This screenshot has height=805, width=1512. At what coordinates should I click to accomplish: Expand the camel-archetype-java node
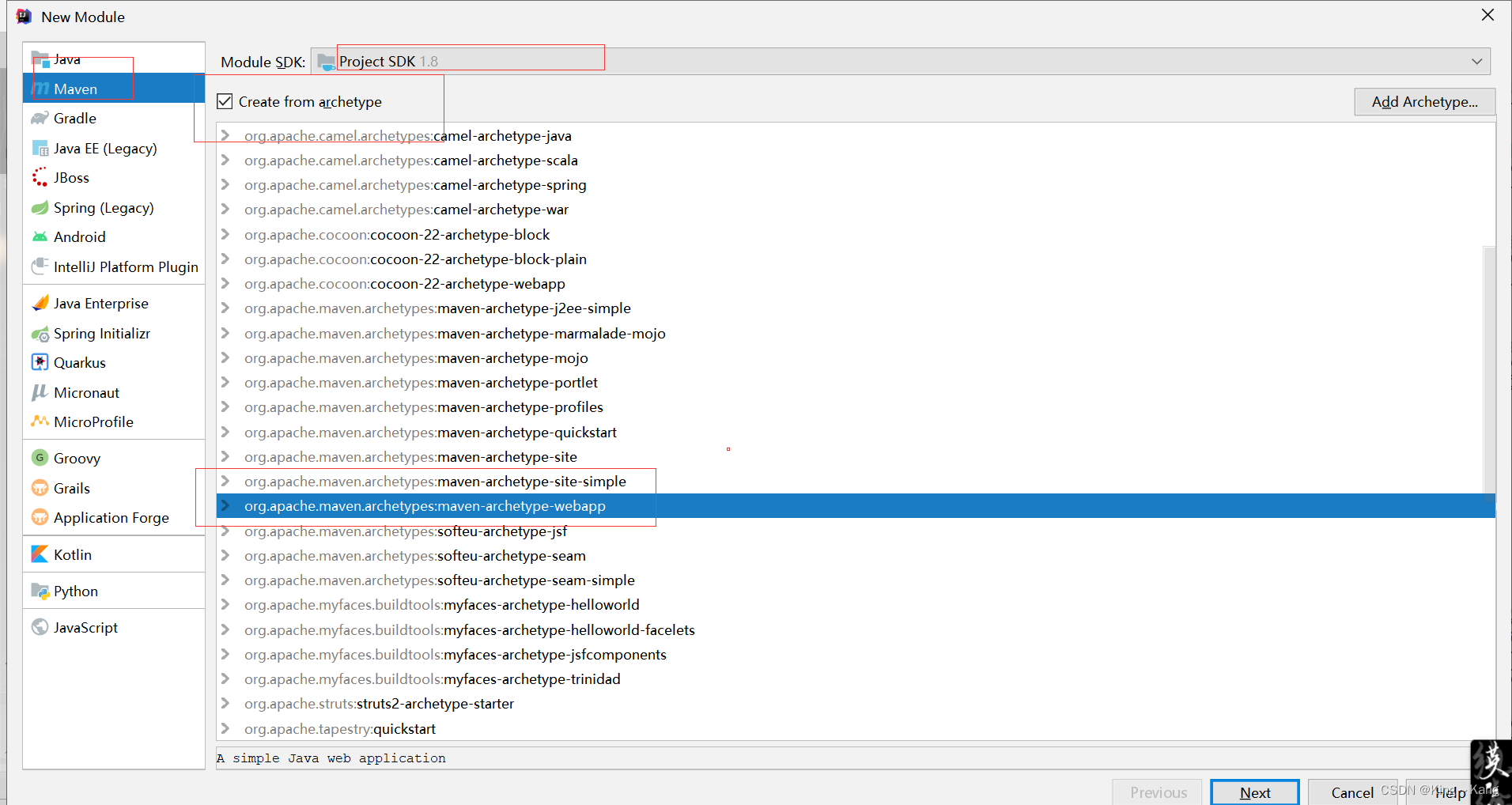pyautogui.click(x=225, y=135)
